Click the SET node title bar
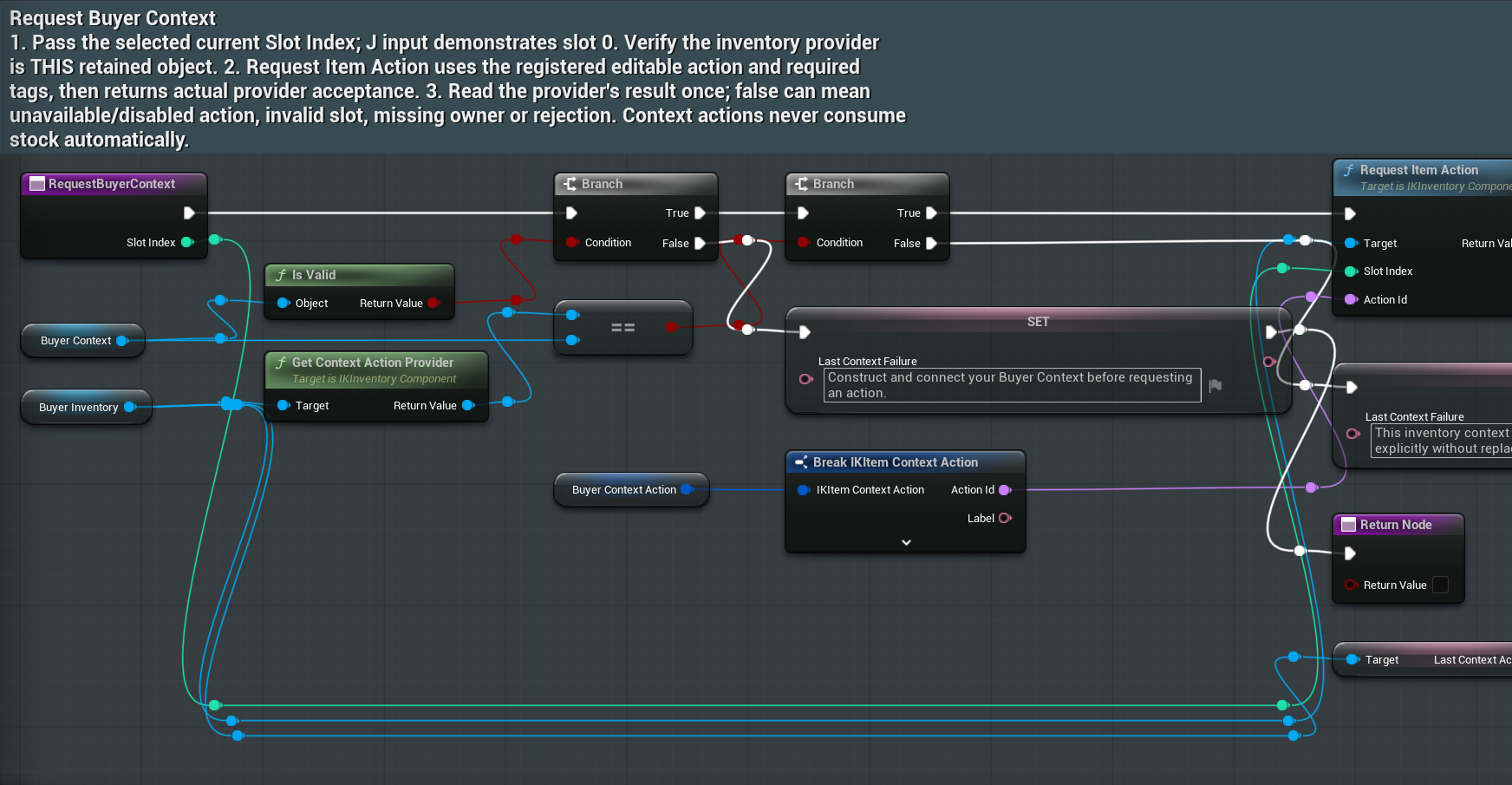Screen dimensions: 1512x785 (1038, 321)
